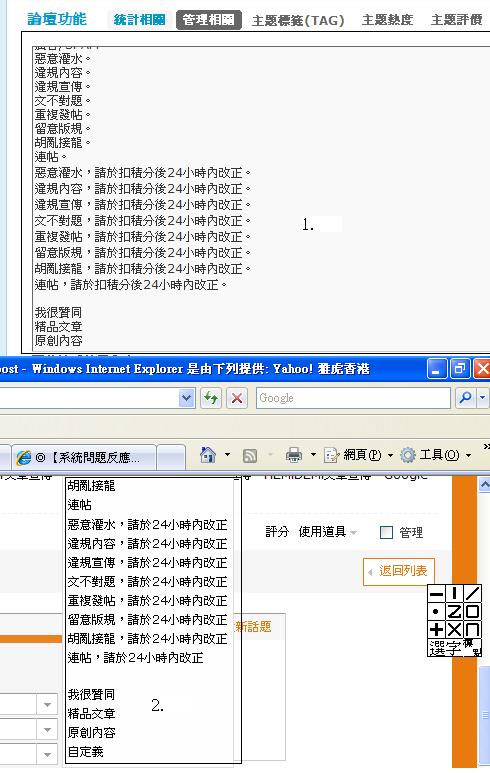Click the magnifier search button beside Google box
This screenshot has height=773, width=490.
[465, 398]
